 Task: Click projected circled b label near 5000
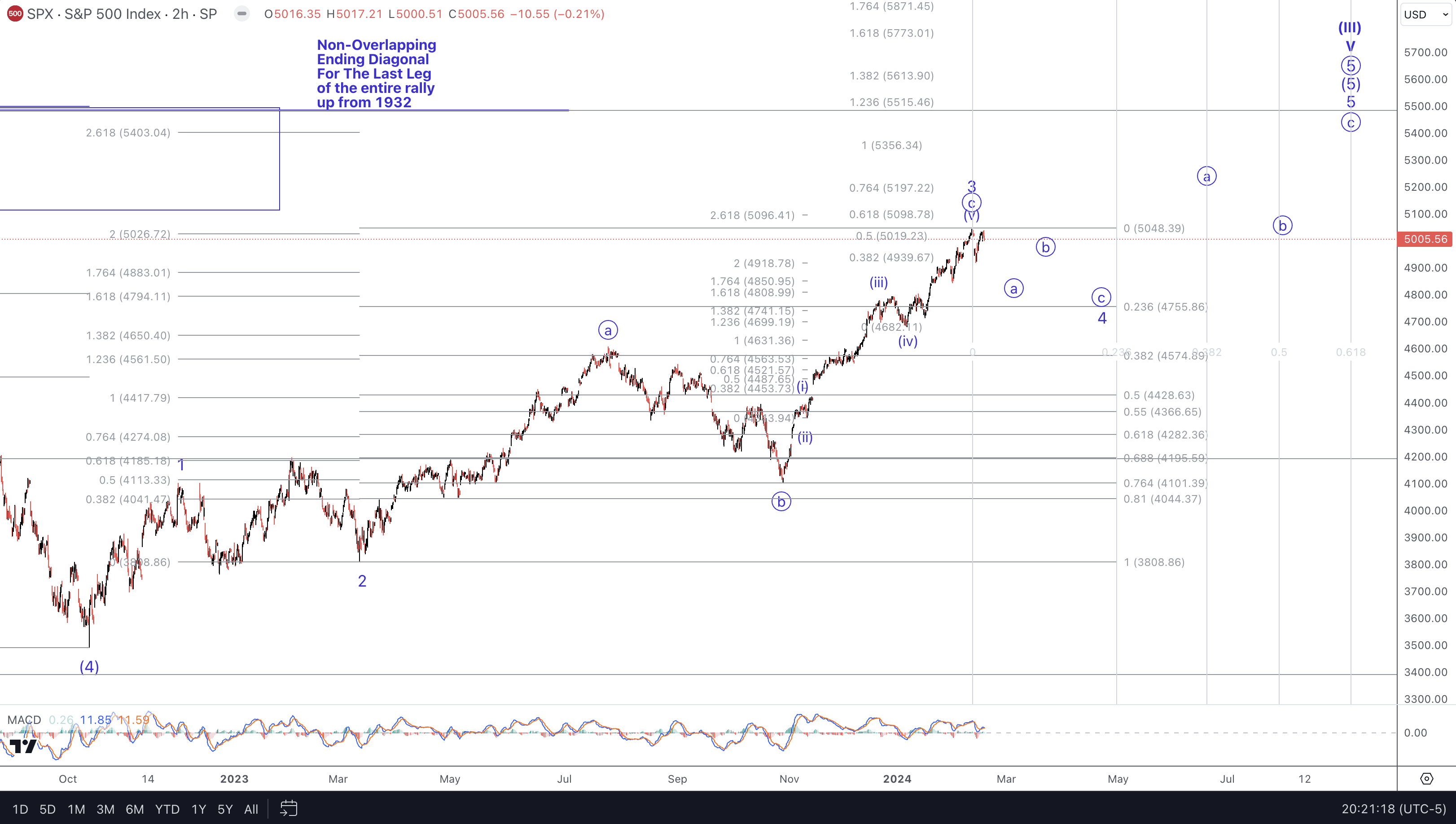click(1045, 247)
